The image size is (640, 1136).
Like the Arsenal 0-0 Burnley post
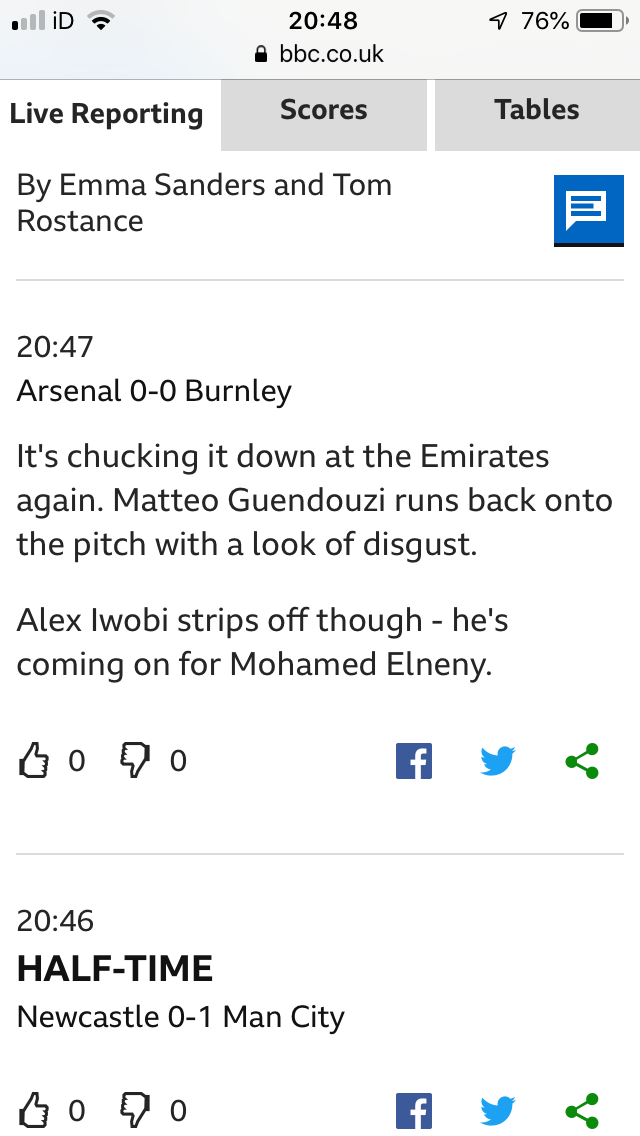click(x=34, y=761)
